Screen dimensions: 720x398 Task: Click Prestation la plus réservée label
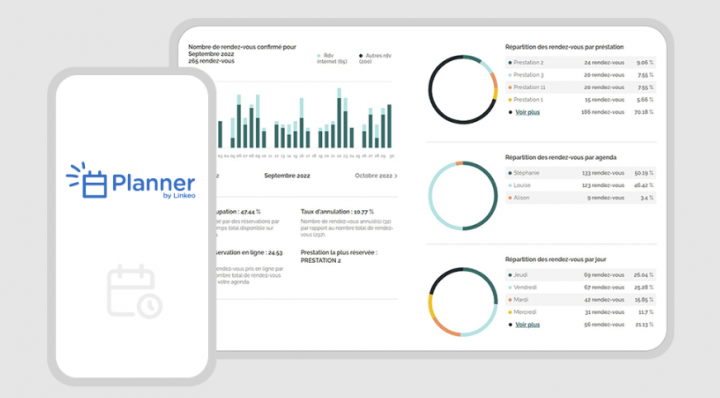pyautogui.click(x=339, y=252)
